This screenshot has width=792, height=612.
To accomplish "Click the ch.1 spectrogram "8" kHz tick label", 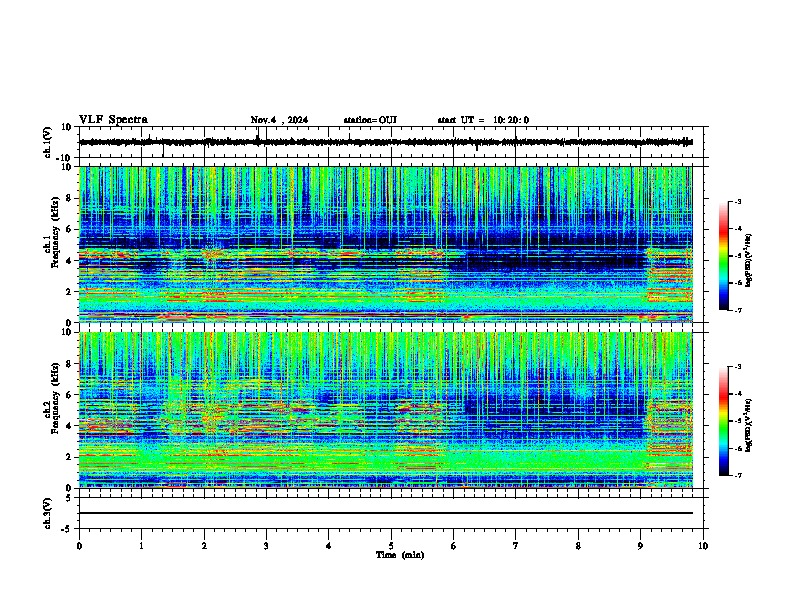I will click(x=69, y=198).
